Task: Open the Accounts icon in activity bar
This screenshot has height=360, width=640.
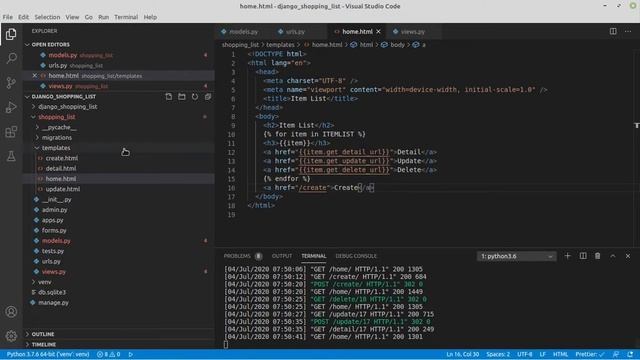Action: (x=11, y=312)
